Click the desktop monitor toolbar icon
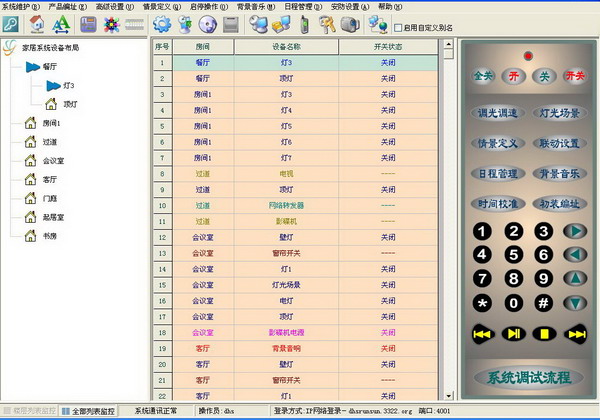 [258, 24]
